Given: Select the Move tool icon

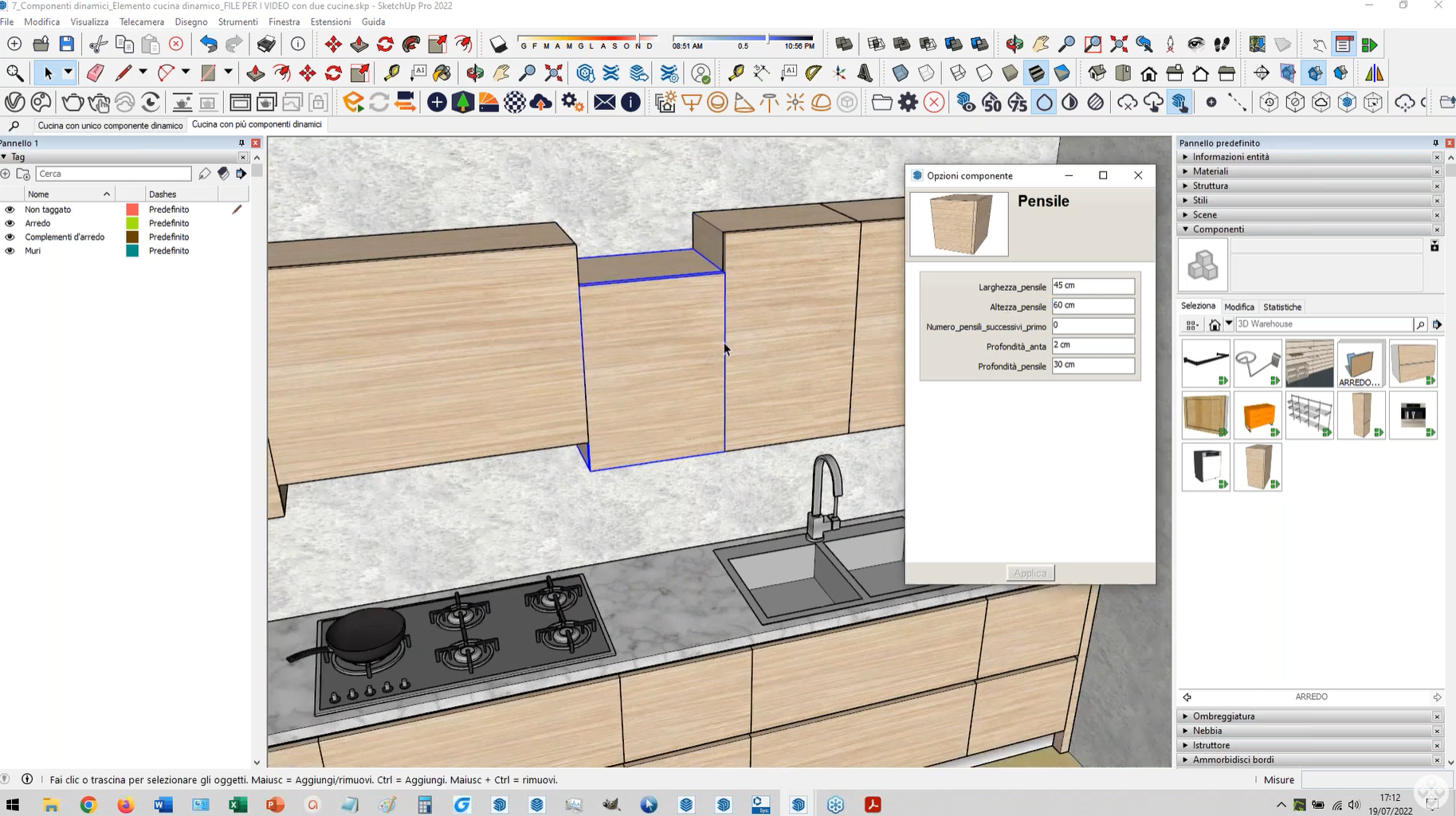Looking at the screenshot, I should (x=307, y=73).
